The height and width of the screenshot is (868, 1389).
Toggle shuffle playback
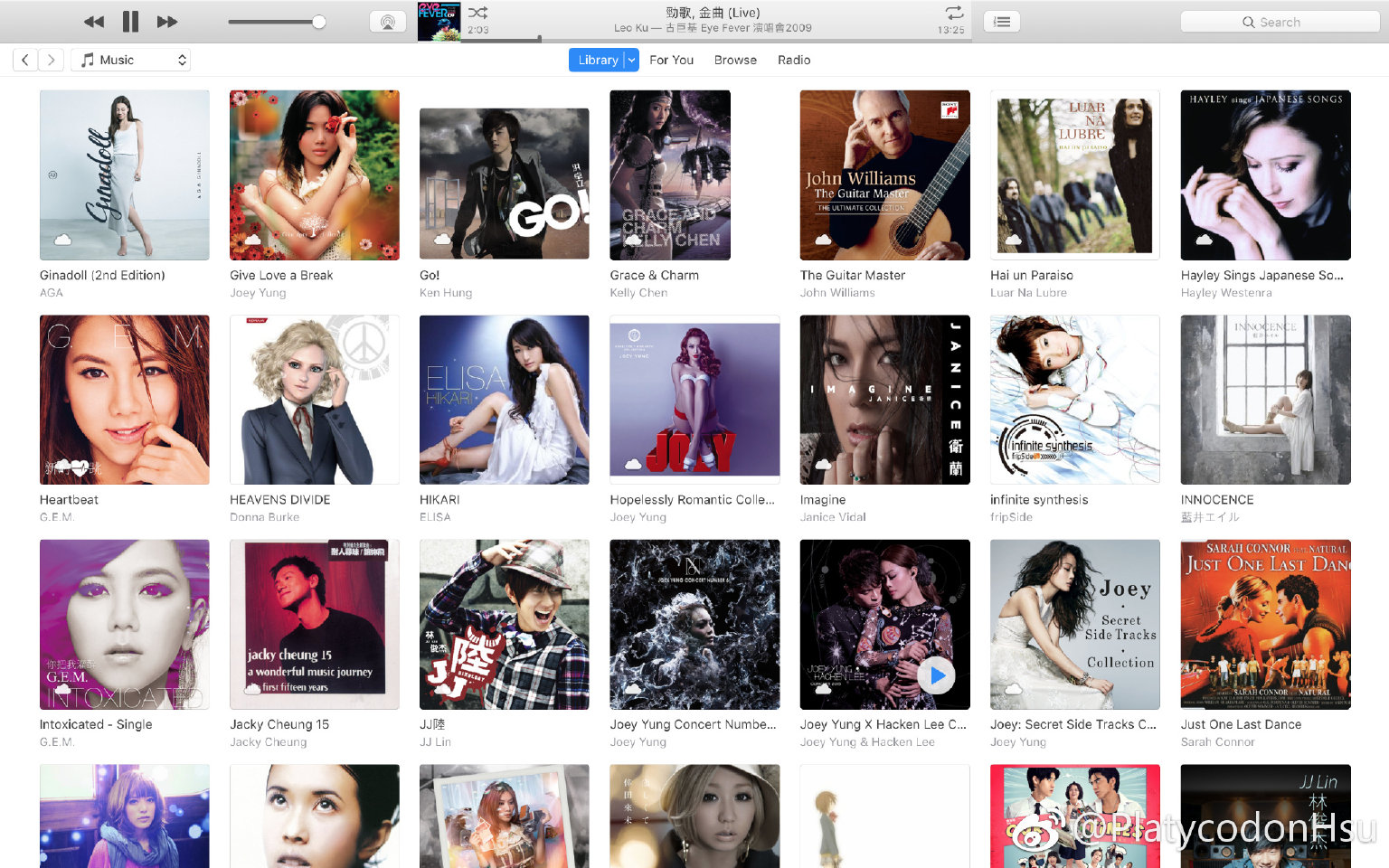(x=478, y=13)
